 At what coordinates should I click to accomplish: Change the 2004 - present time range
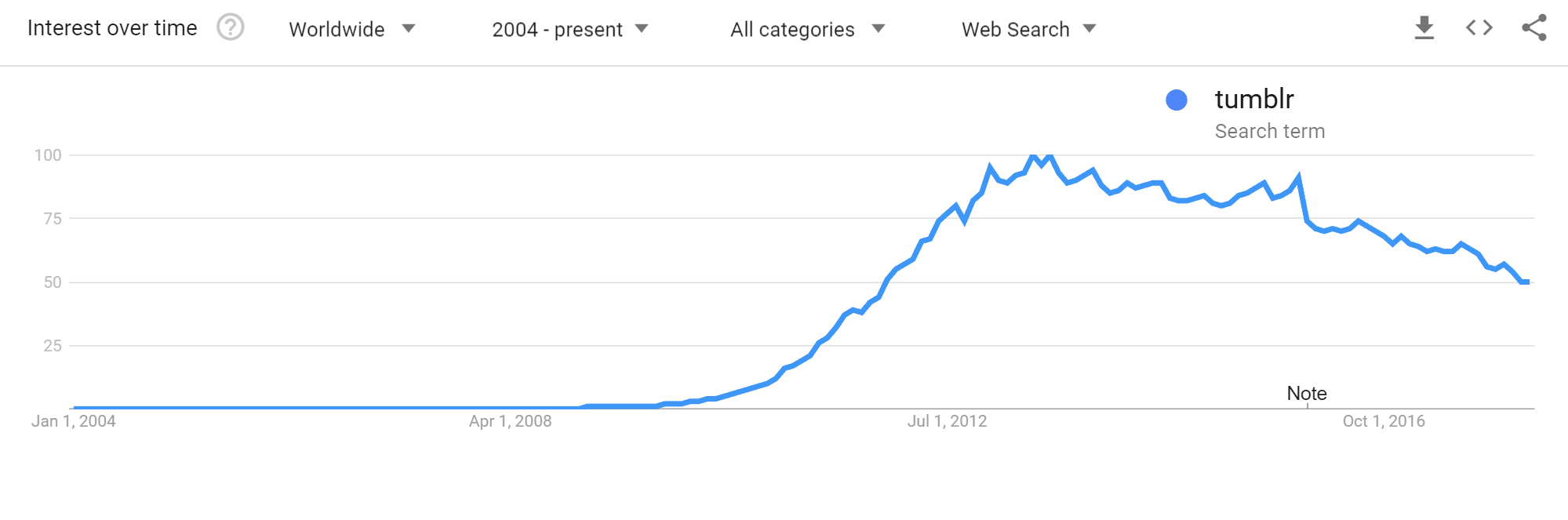[557, 29]
